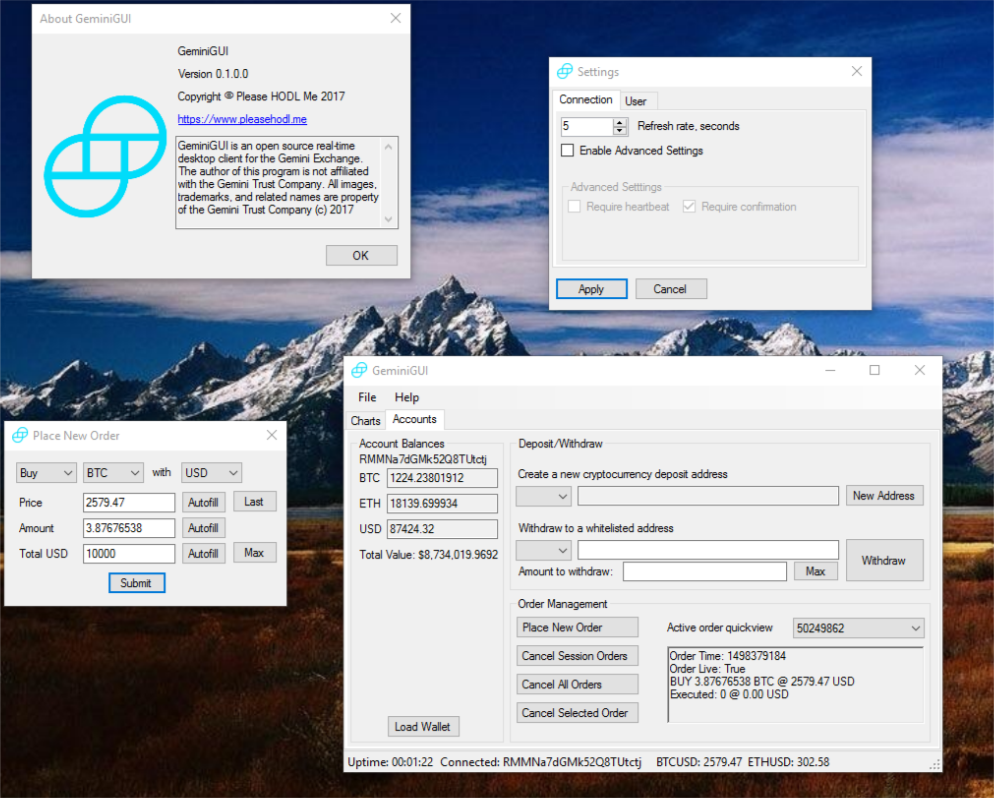Increase refresh rate with up spinner arrow
Viewport: 994px width, 798px height.
pos(620,122)
